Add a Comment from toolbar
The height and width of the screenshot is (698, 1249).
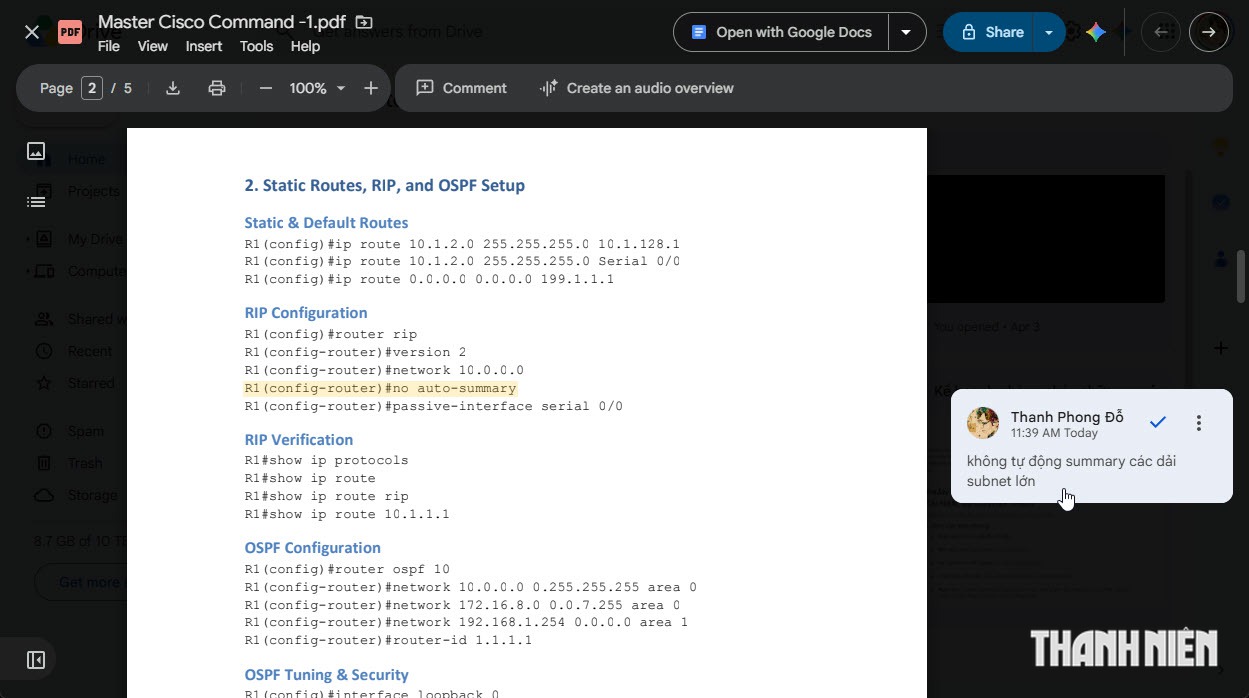click(461, 88)
